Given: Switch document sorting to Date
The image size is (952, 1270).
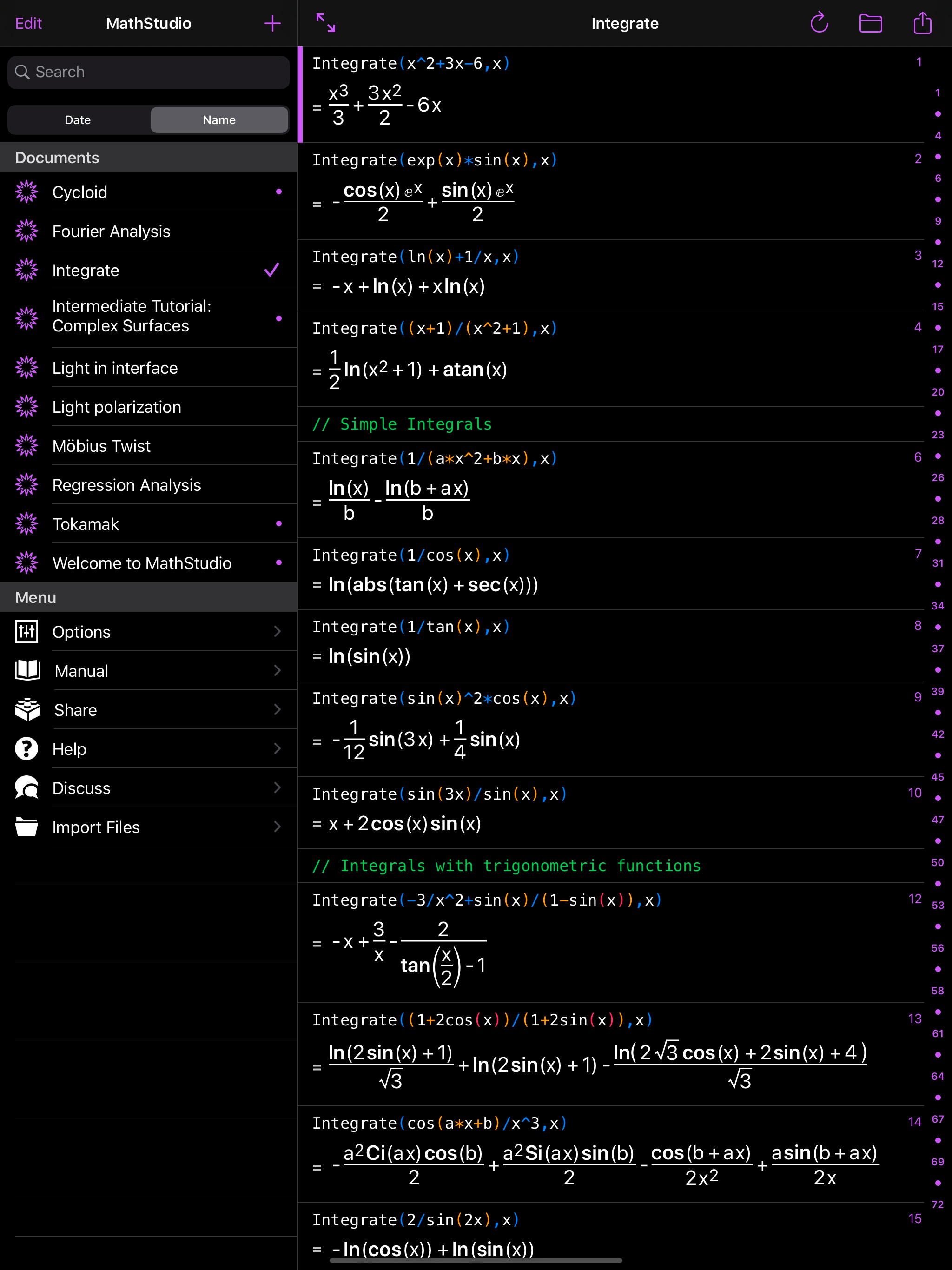Looking at the screenshot, I should point(78,120).
